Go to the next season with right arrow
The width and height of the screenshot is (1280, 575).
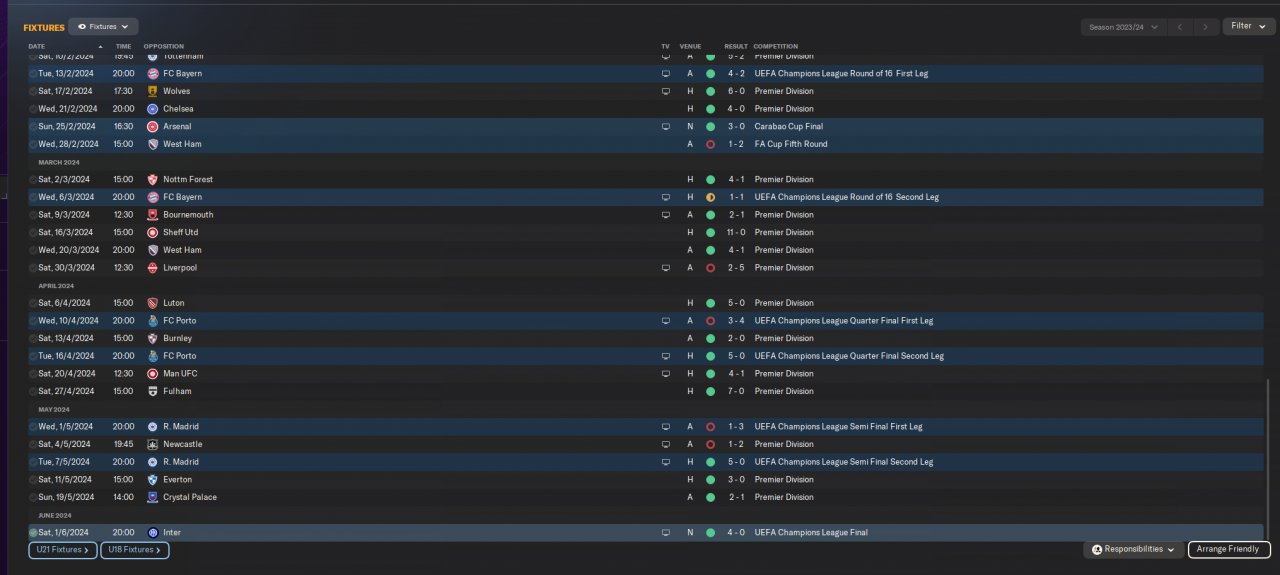pyautogui.click(x=1206, y=27)
